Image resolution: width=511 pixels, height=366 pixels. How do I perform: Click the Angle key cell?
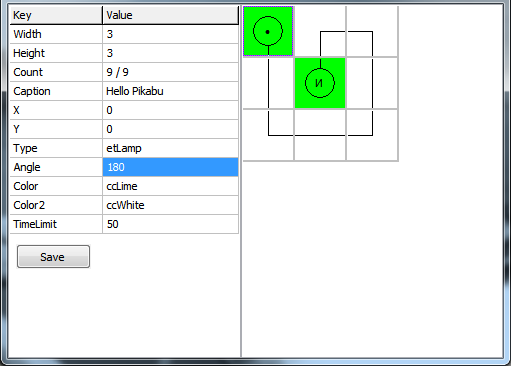tap(56, 167)
